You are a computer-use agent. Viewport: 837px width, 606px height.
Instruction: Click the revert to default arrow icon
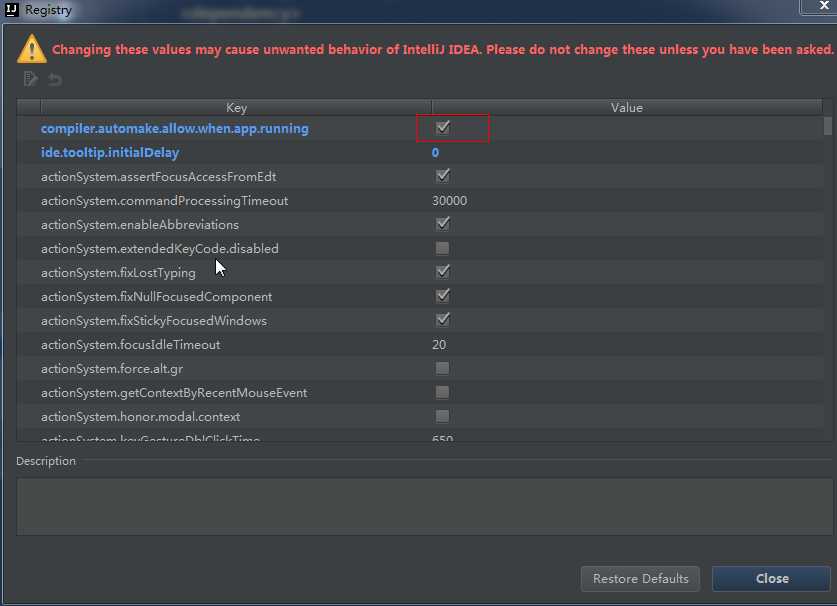coord(54,80)
